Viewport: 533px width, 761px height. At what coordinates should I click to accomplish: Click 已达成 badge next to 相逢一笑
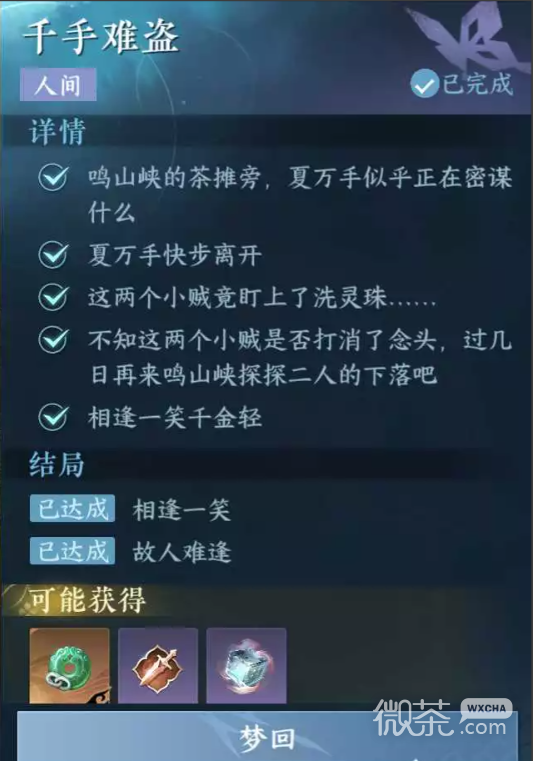point(72,509)
